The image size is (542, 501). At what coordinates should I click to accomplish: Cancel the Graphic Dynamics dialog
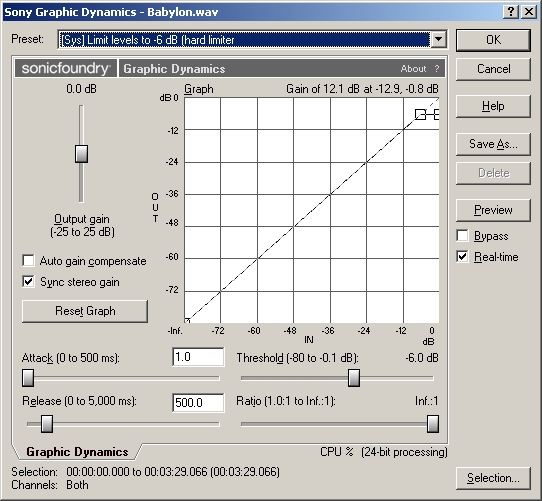[x=493, y=69]
